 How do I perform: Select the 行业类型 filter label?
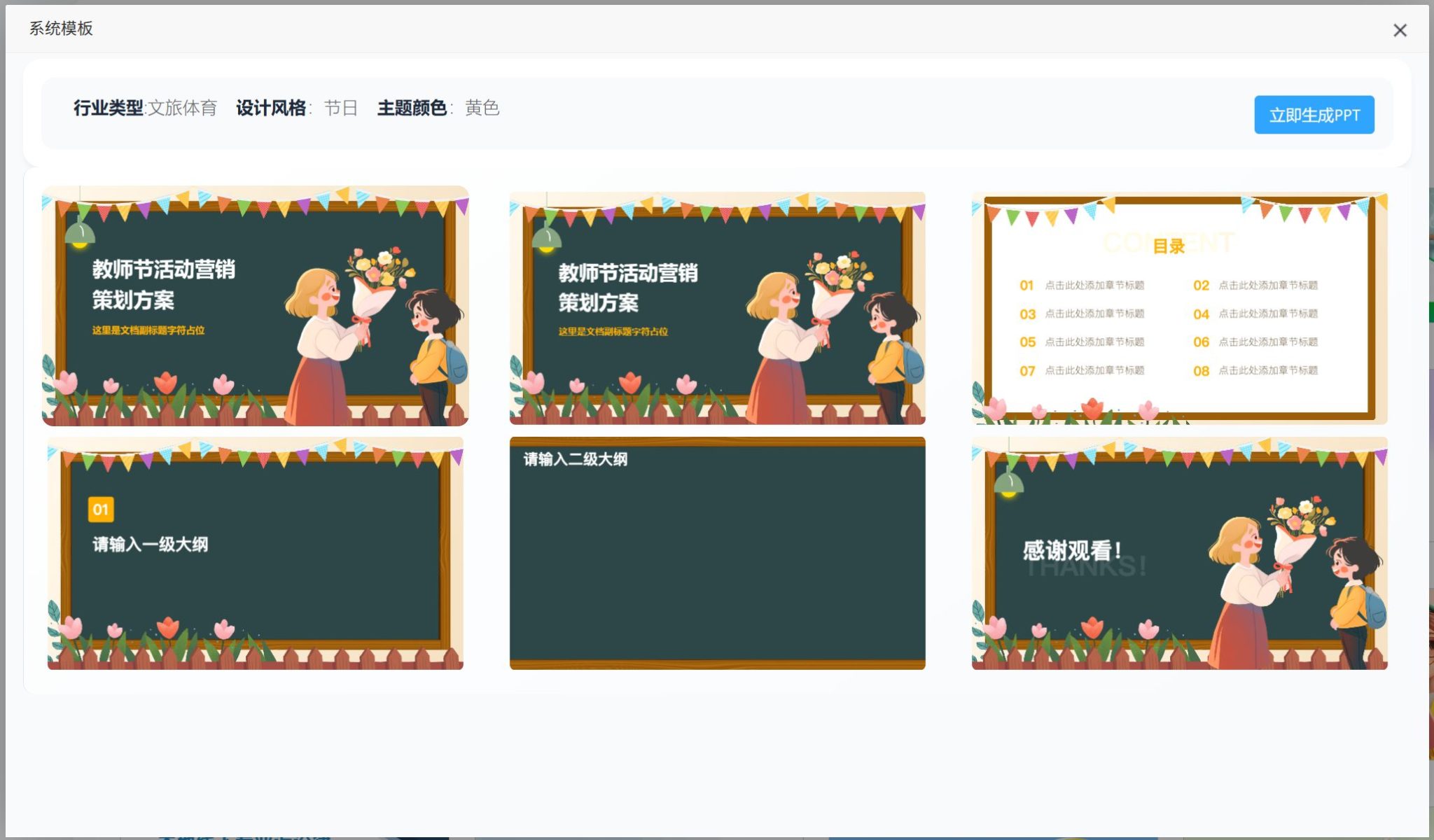pyautogui.click(x=105, y=107)
